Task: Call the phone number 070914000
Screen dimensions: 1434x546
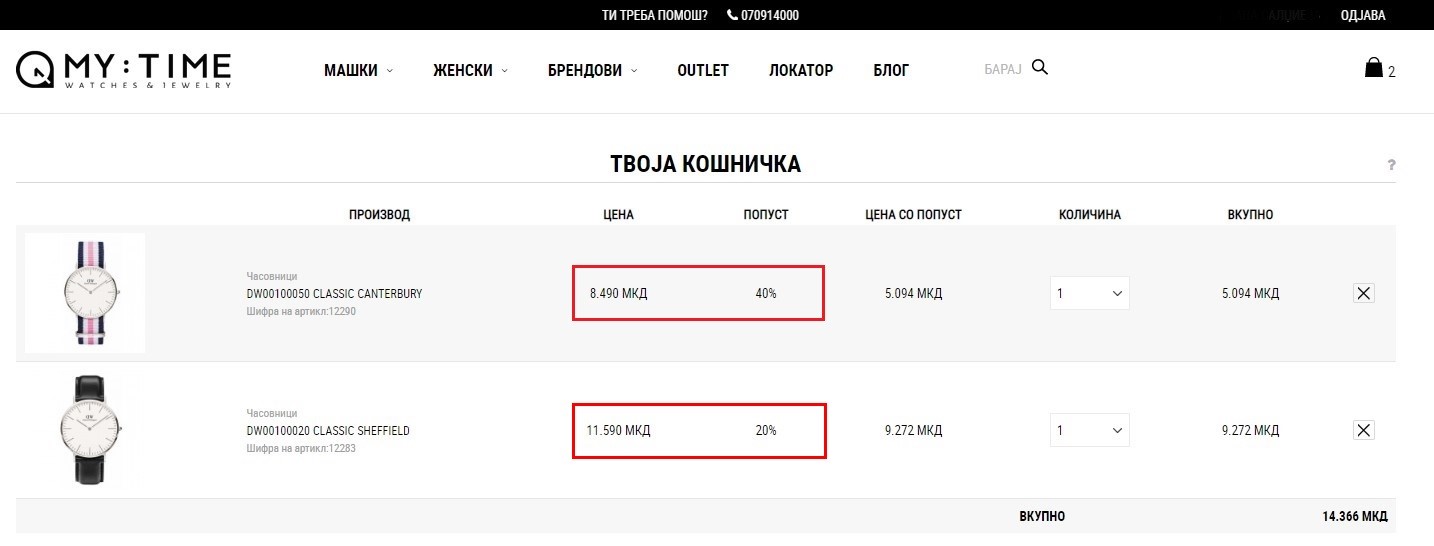Action: click(763, 15)
